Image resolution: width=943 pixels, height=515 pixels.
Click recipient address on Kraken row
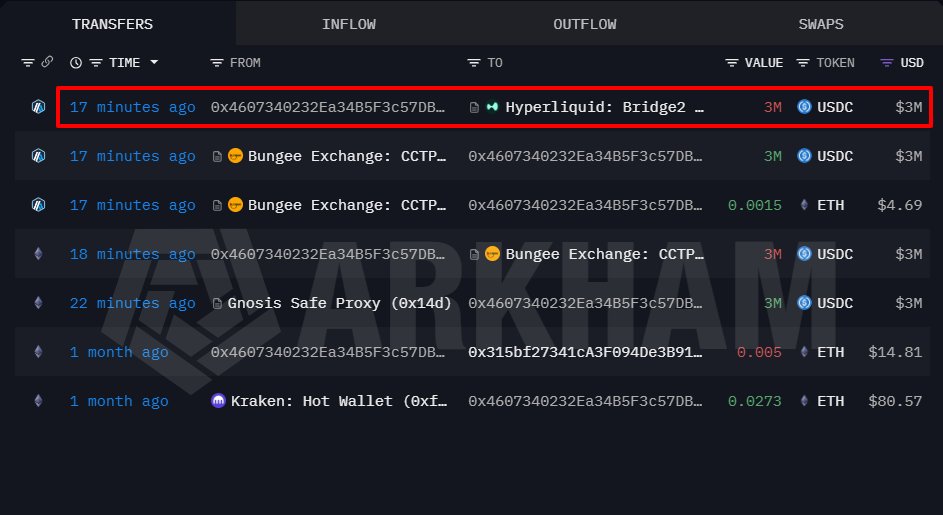point(585,401)
